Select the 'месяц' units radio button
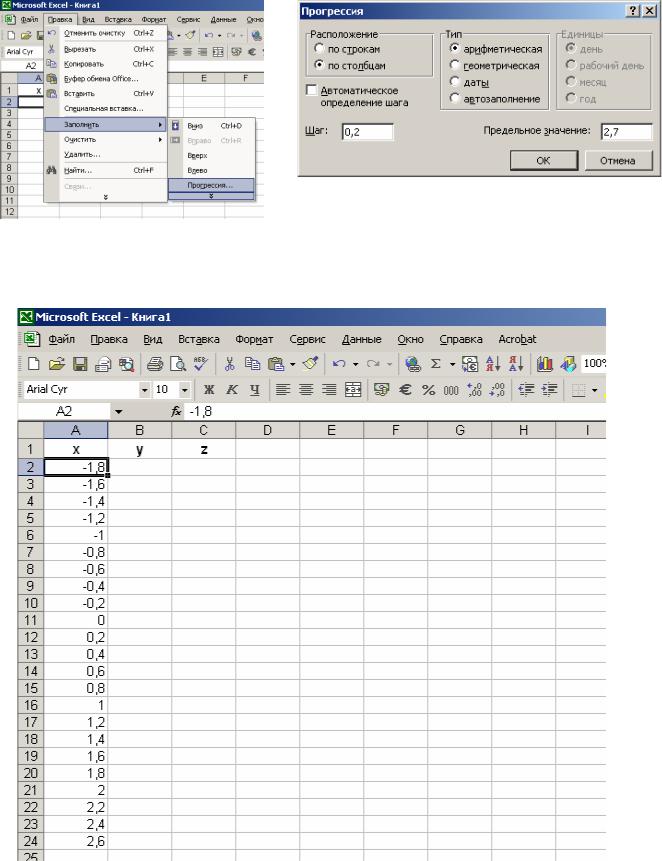This screenshot has height=861, width=662. (x=571, y=81)
